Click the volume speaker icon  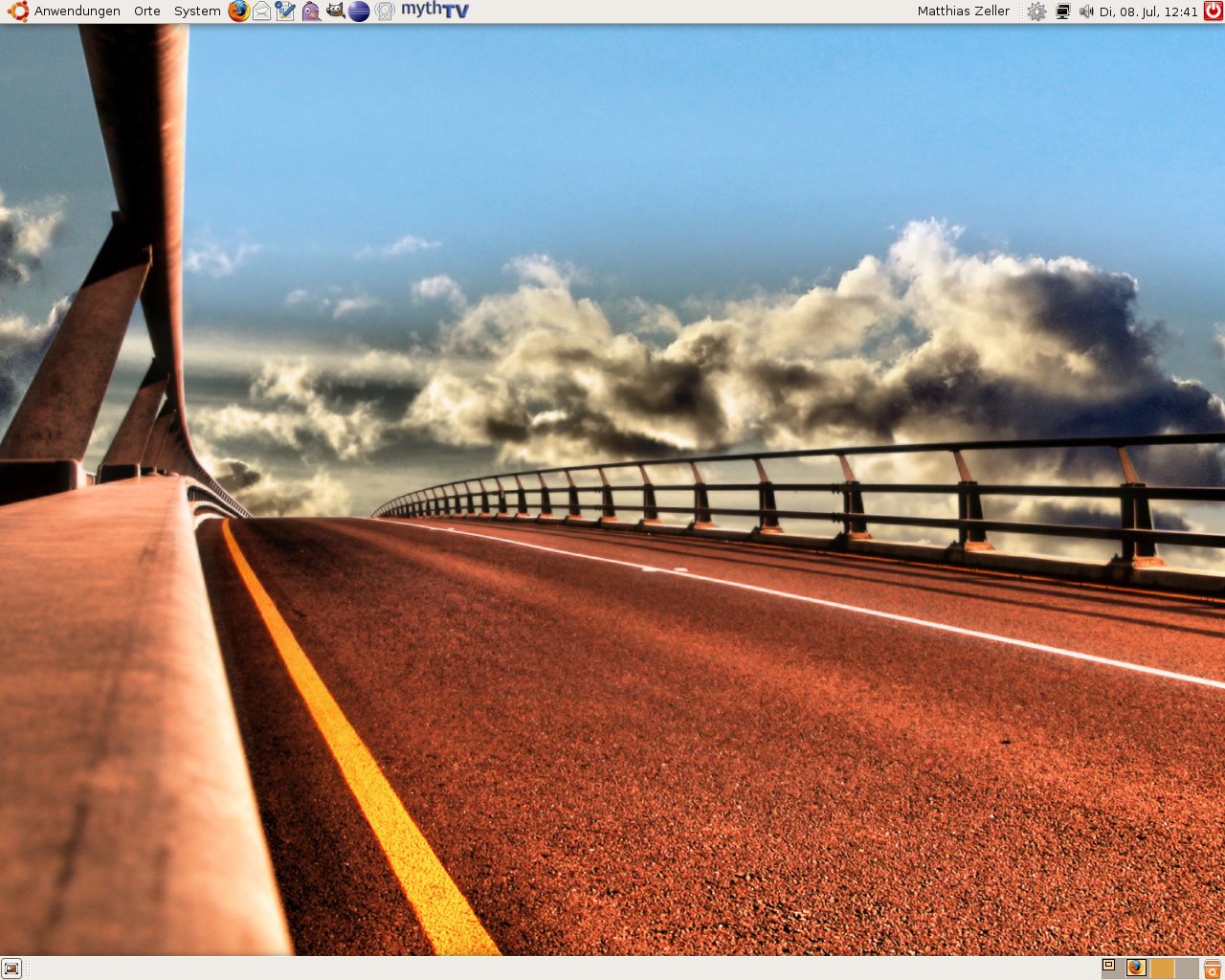click(x=1086, y=11)
